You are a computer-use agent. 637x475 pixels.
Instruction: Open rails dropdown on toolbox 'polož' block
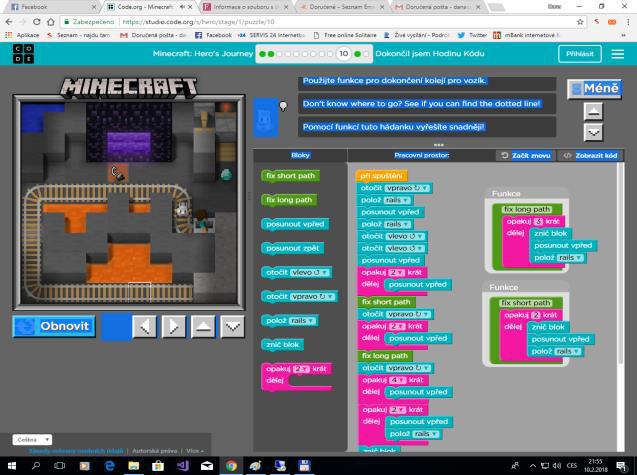(302, 321)
